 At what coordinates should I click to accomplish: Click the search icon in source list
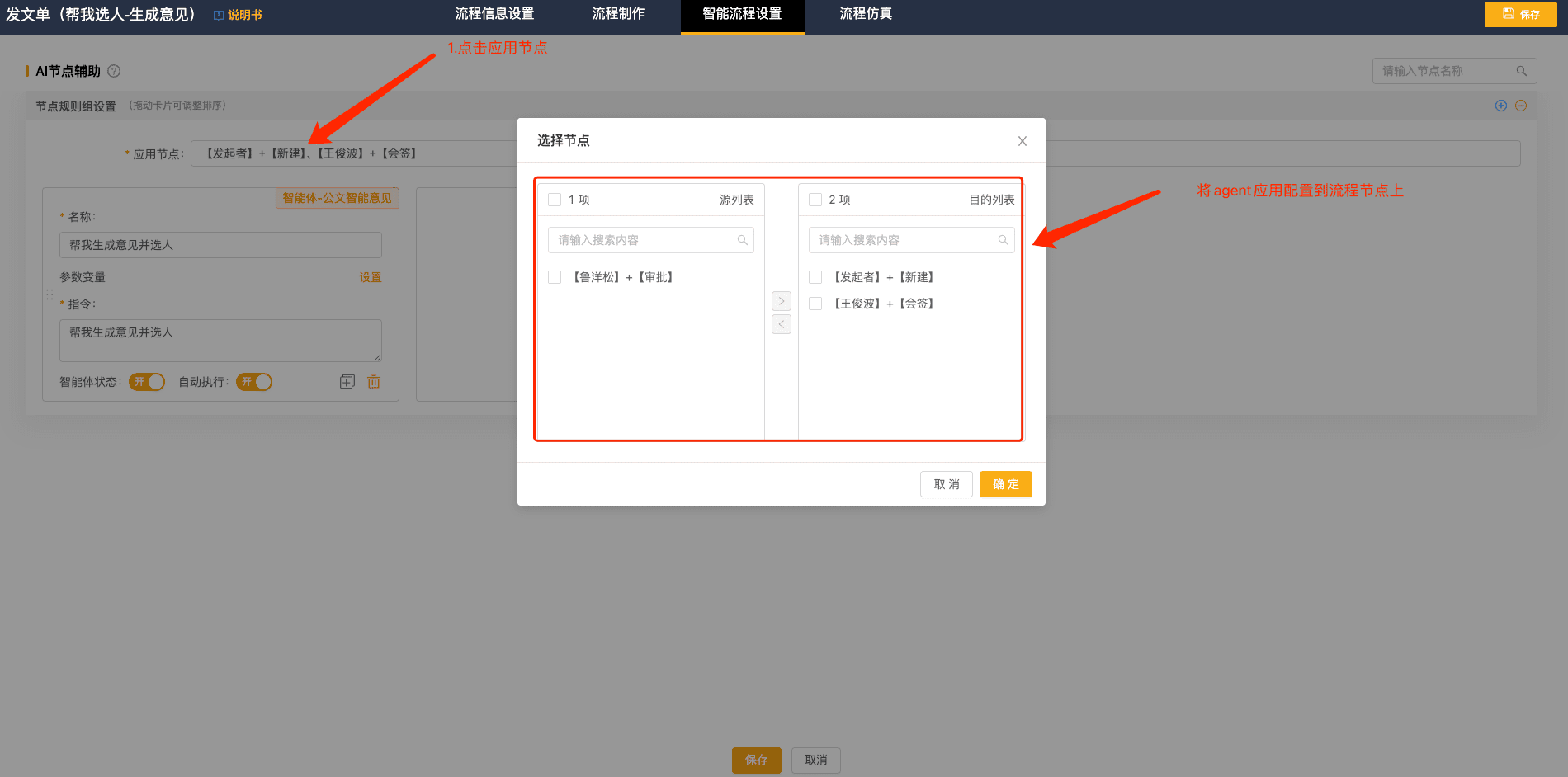pyautogui.click(x=743, y=240)
